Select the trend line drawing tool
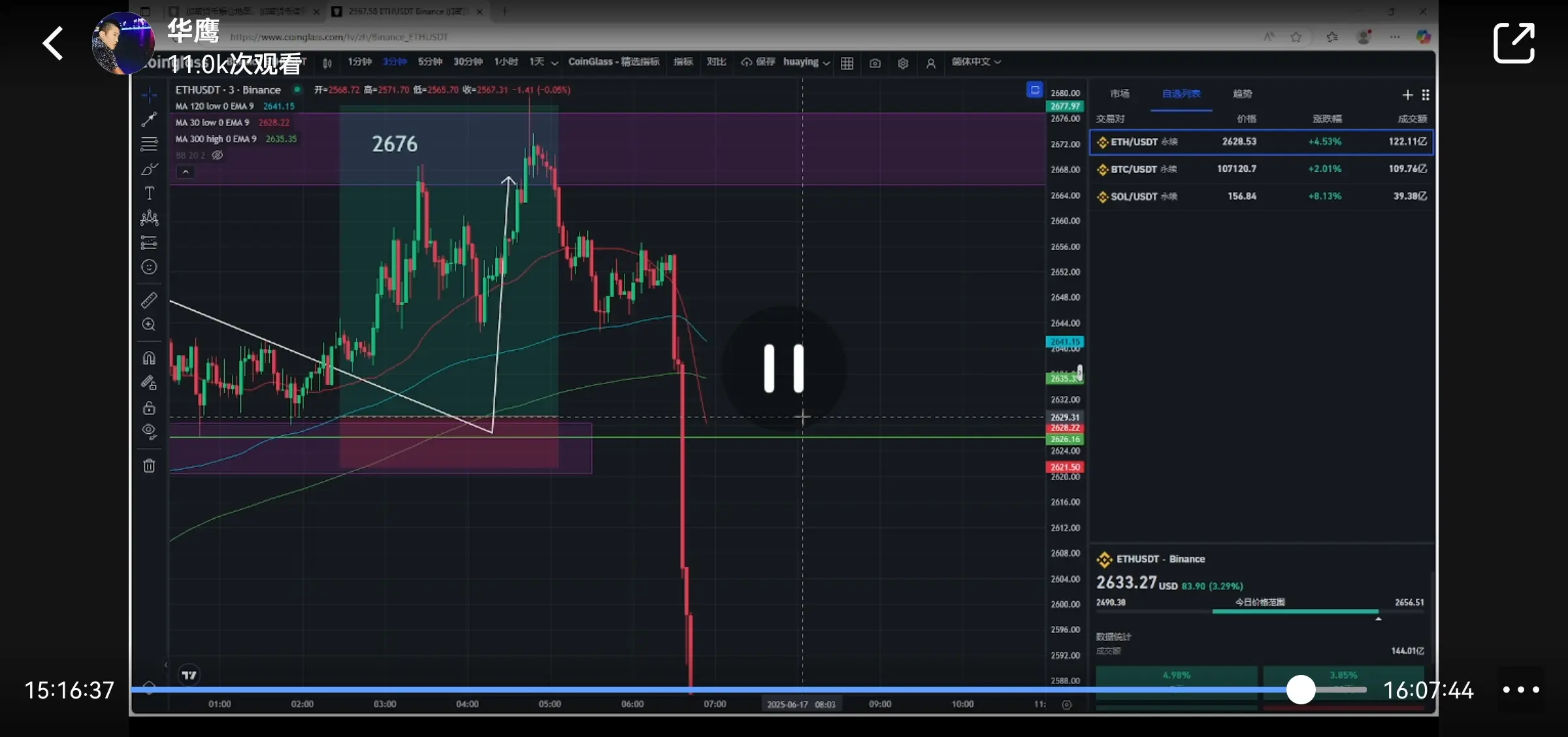 pos(149,119)
